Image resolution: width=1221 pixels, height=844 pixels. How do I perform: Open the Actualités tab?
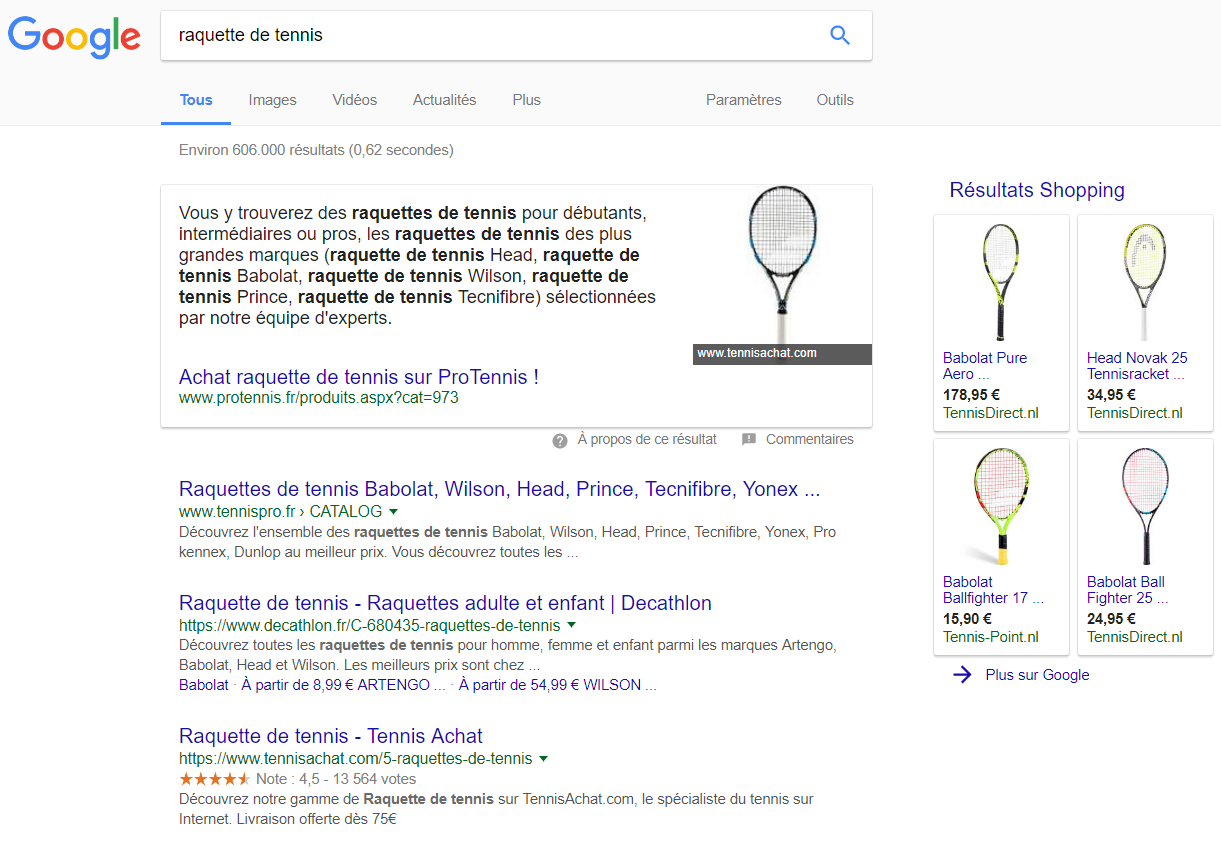click(x=444, y=100)
